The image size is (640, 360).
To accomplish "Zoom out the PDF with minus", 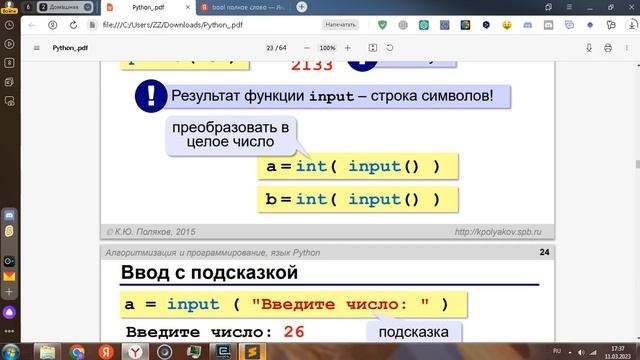I will pos(307,48).
